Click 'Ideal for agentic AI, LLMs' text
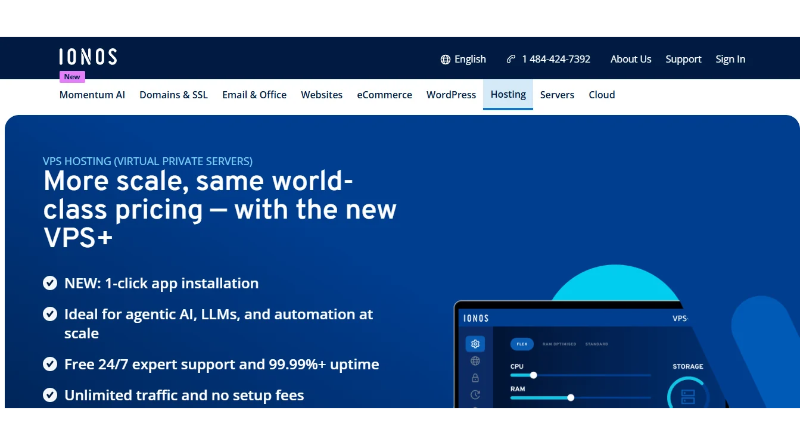Viewport: 800px width, 445px height. click(x=218, y=324)
